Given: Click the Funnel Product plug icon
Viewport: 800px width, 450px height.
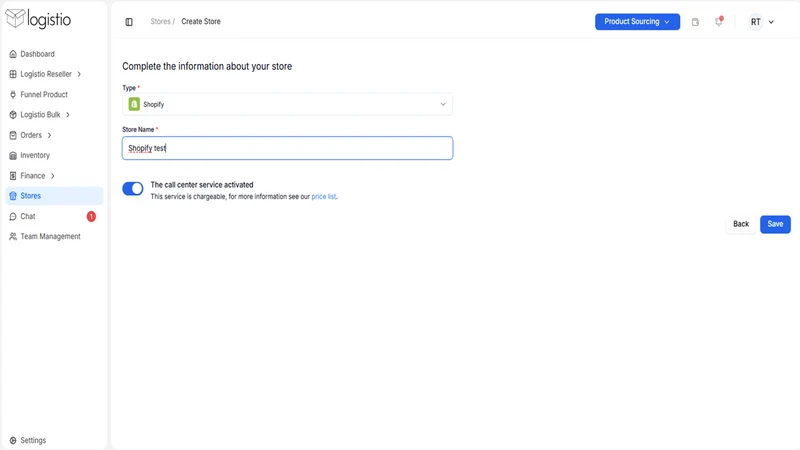Looking at the screenshot, I should tap(13, 94).
